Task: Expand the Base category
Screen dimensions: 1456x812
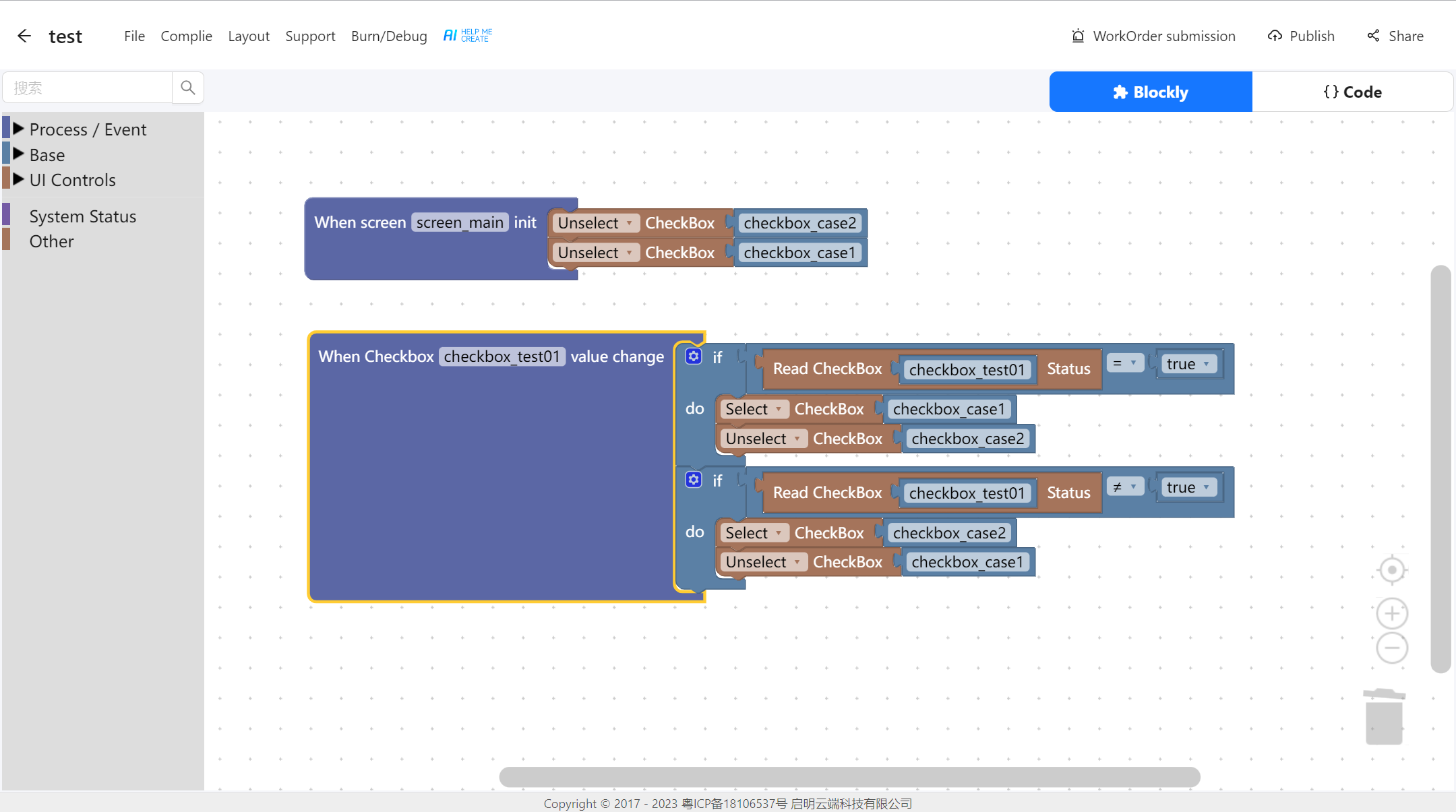Action: (x=19, y=154)
